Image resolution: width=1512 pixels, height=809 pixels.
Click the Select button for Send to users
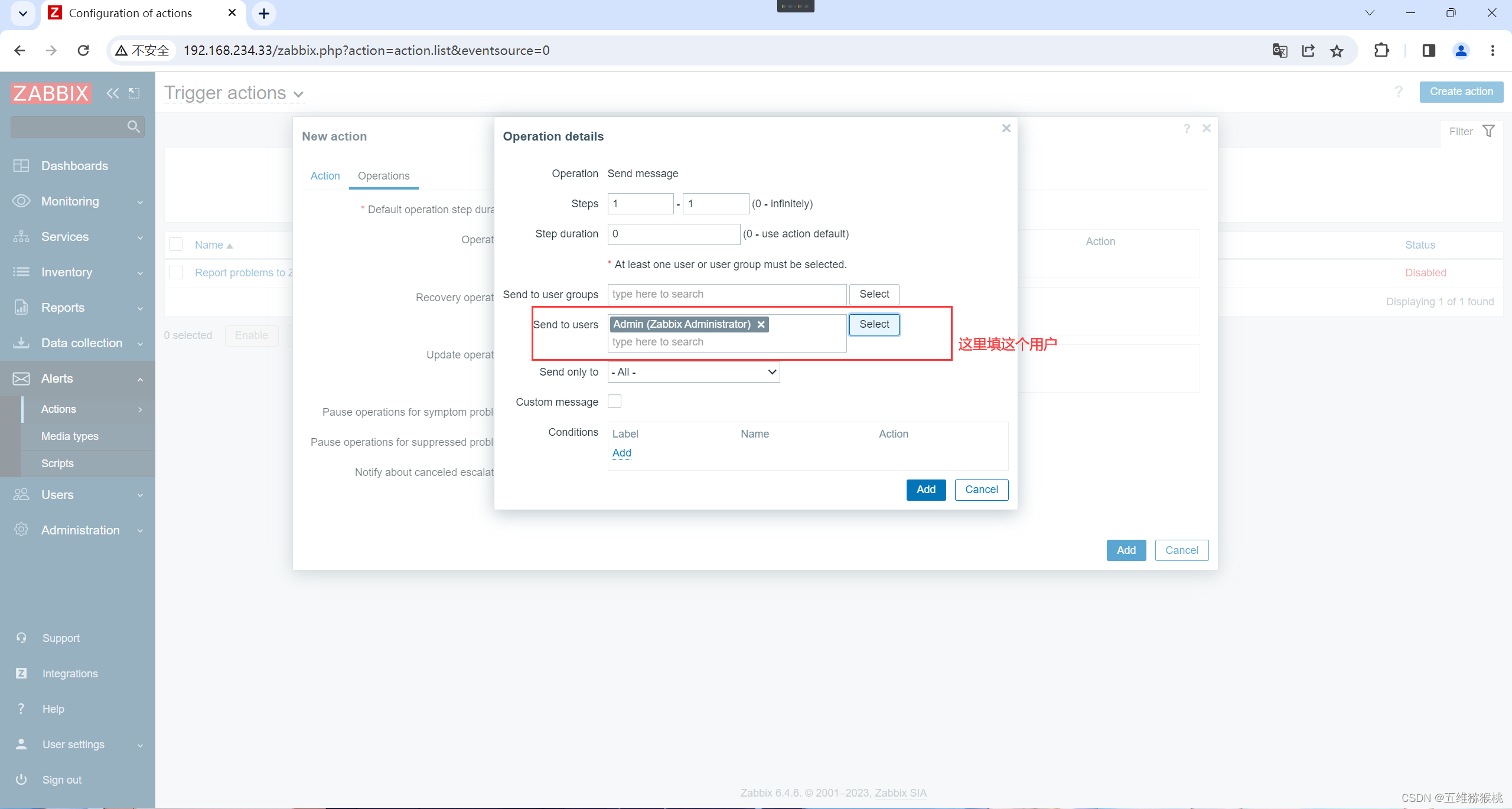click(x=872, y=324)
